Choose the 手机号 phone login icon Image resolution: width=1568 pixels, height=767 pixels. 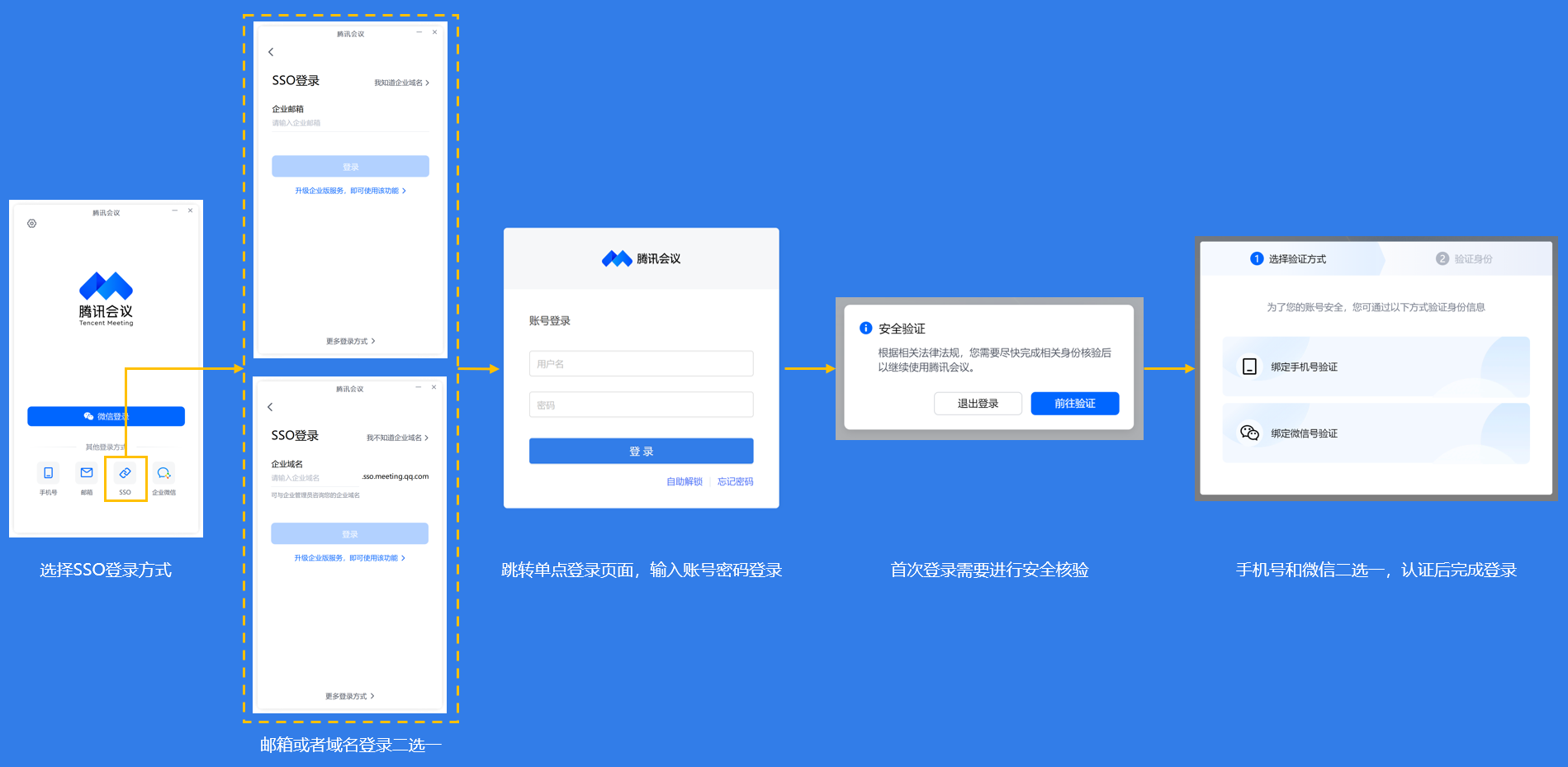click(48, 473)
